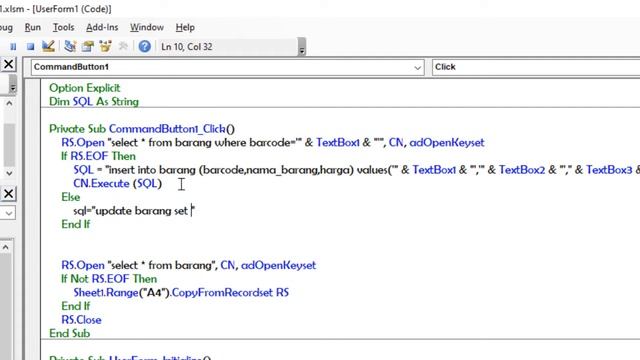Click the Break (pause) toolbar icon
This screenshot has width=640, height=360.
pyautogui.click(x=13, y=47)
